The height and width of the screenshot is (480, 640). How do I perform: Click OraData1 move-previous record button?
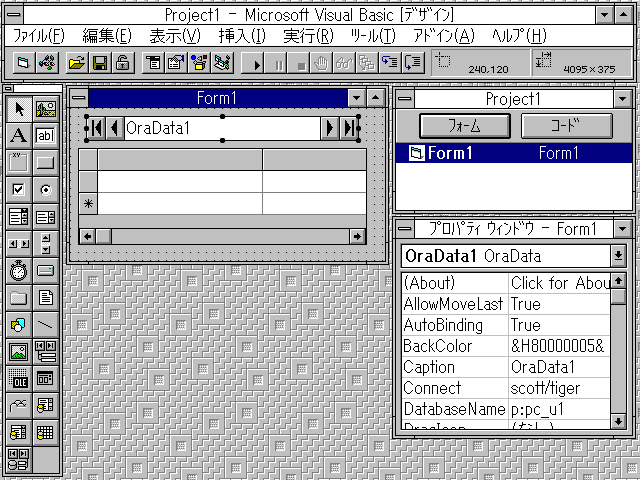tap(115, 129)
